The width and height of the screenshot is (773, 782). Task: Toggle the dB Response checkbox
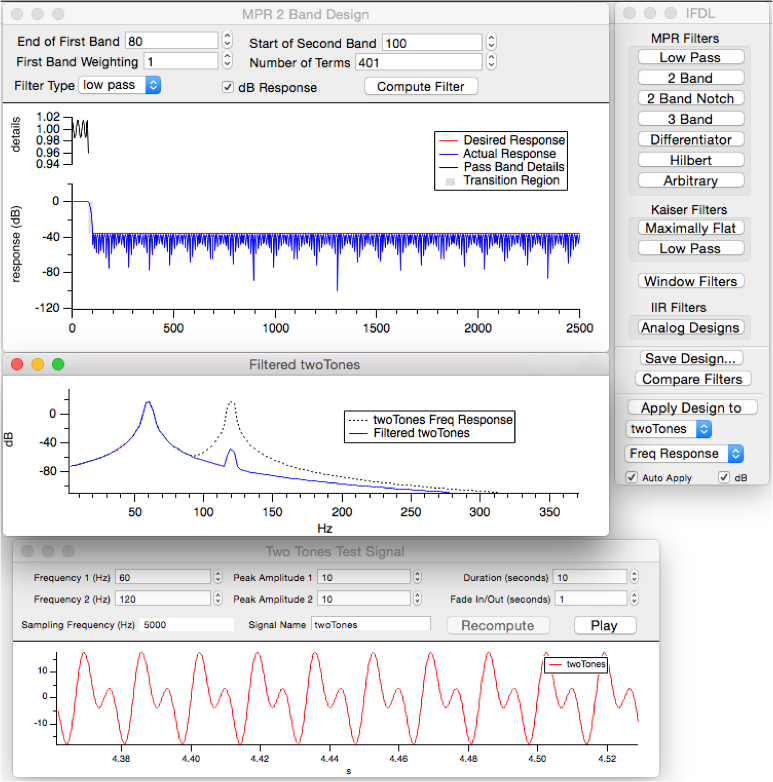(229, 88)
